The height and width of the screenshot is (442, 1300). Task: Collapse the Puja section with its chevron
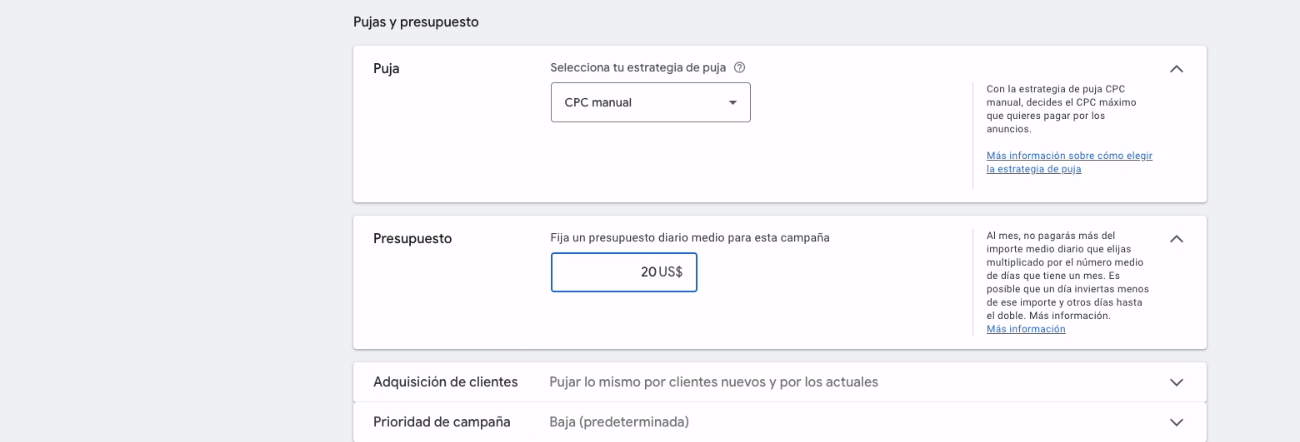1176,69
